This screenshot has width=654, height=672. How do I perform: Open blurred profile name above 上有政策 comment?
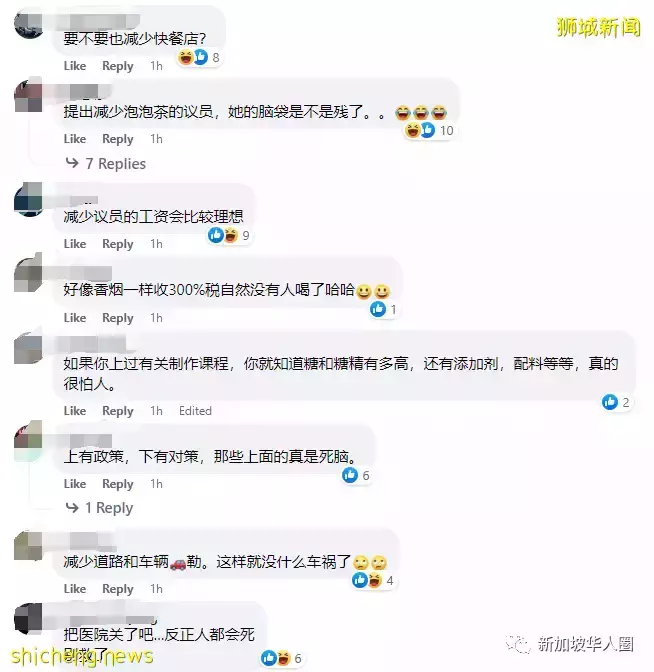(x=90, y=441)
